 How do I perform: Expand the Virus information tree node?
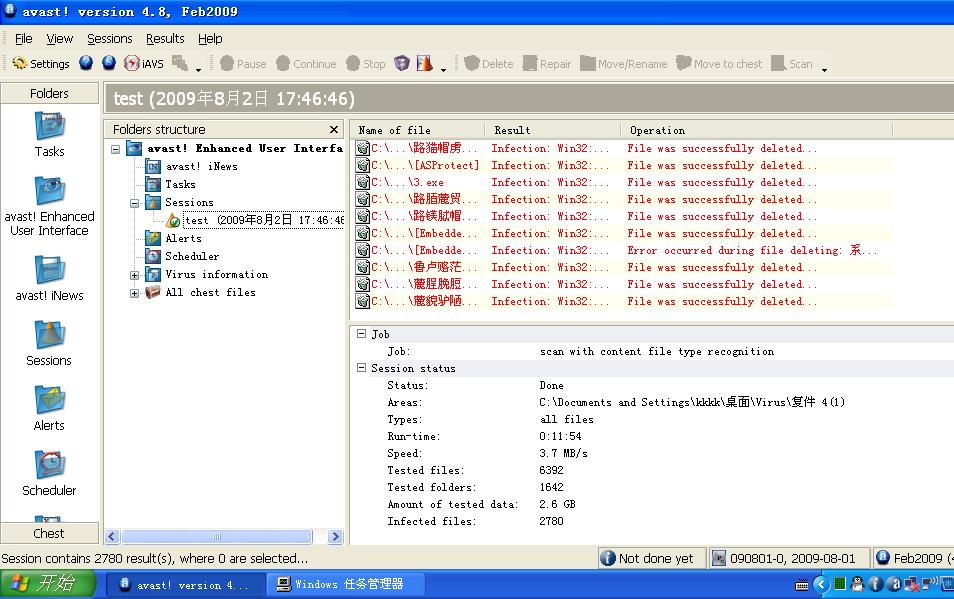point(134,275)
